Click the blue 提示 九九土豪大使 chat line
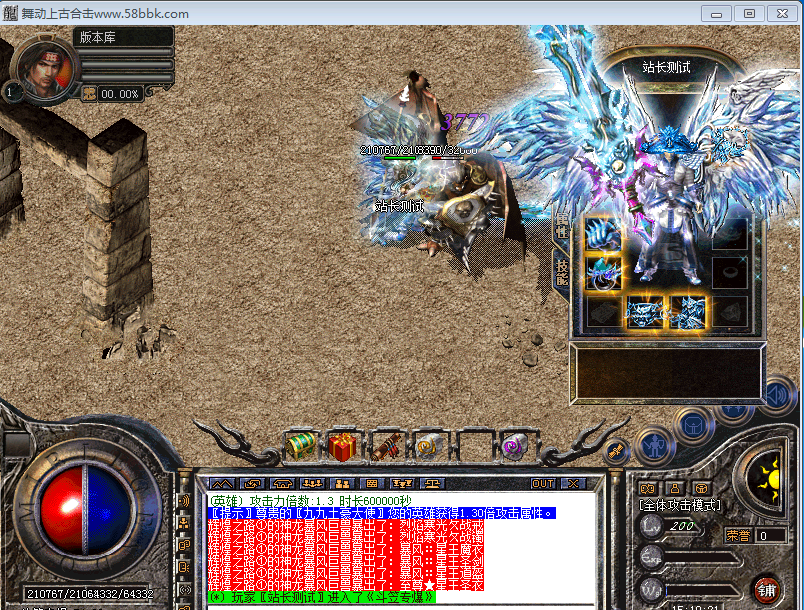Viewport: 804px width, 610px height. (382, 513)
